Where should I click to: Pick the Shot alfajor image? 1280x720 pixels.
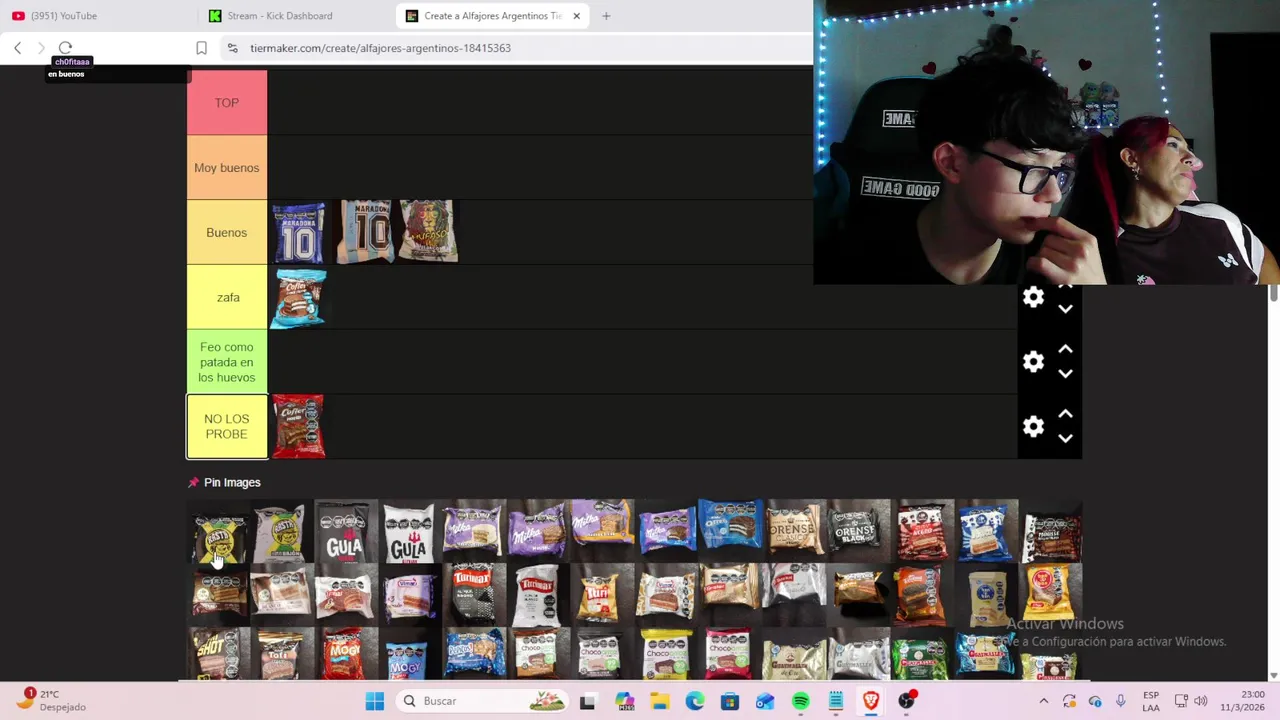217,655
